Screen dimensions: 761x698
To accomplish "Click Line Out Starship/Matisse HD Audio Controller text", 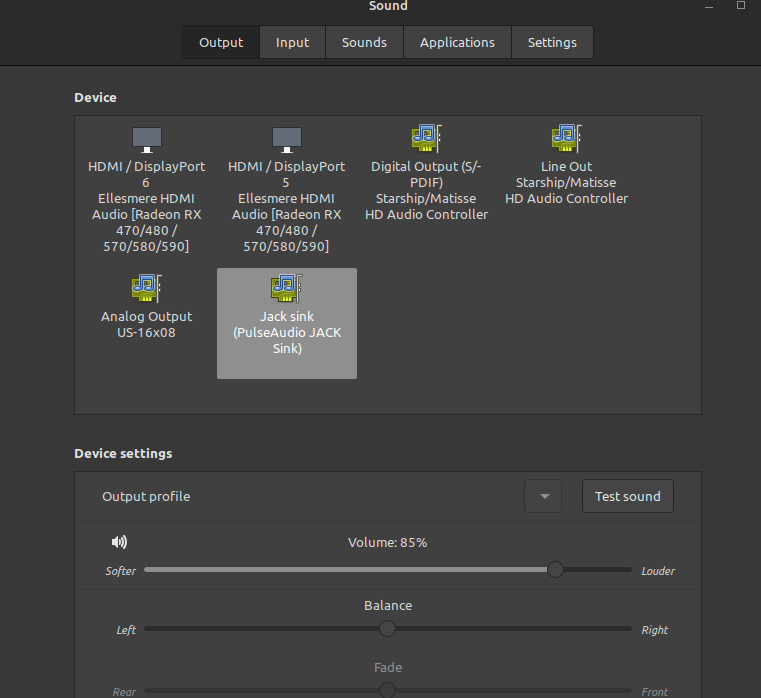I will (566, 183).
